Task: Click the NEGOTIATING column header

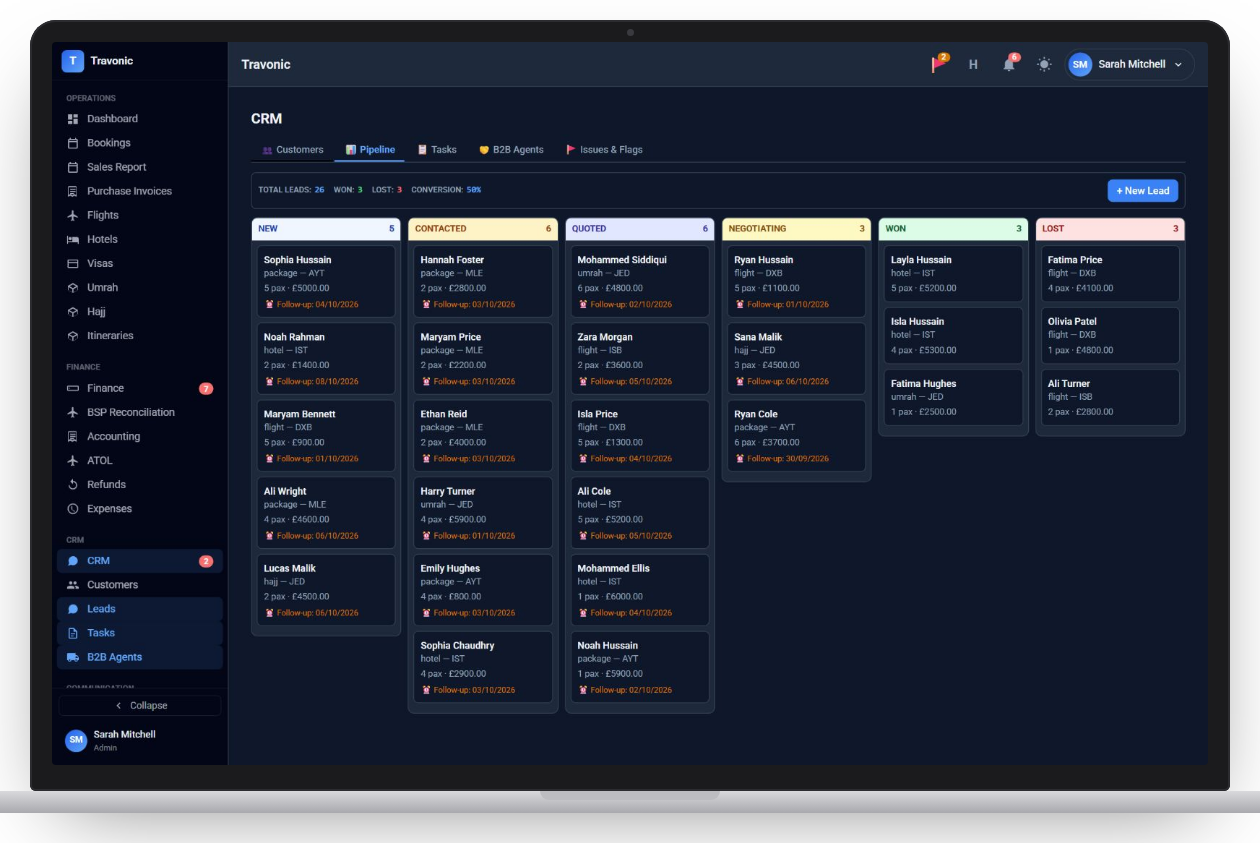Action: pyautogui.click(x=797, y=229)
